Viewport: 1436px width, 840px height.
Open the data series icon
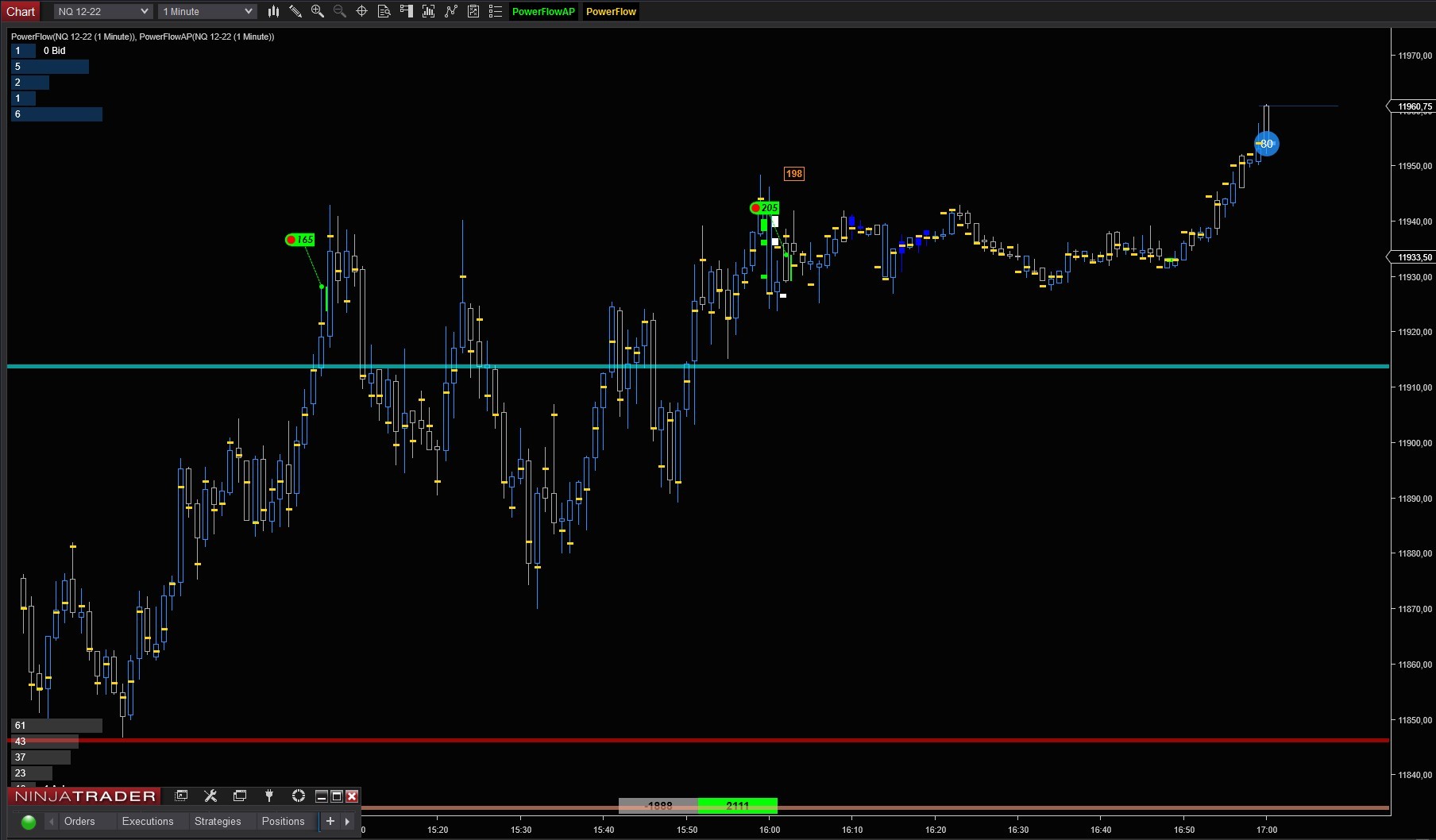coord(429,11)
